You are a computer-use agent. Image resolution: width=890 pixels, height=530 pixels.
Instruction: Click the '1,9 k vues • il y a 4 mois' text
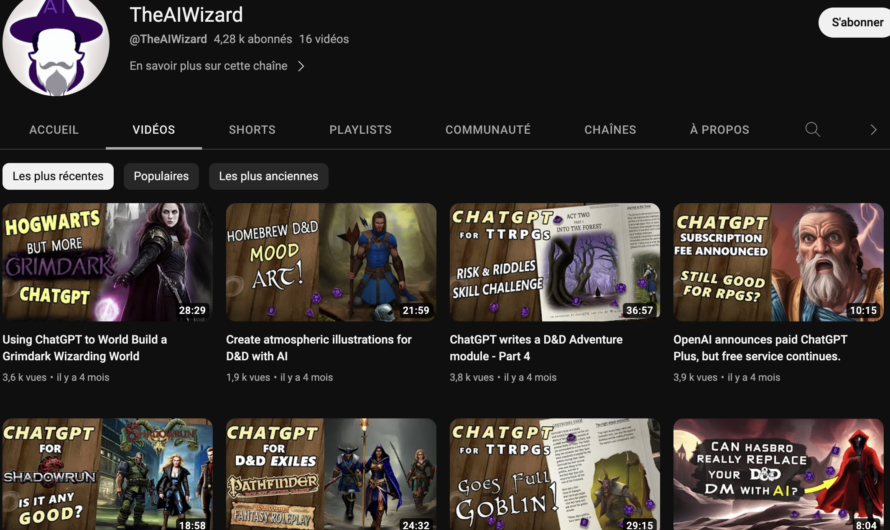click(x=279, y=377)
